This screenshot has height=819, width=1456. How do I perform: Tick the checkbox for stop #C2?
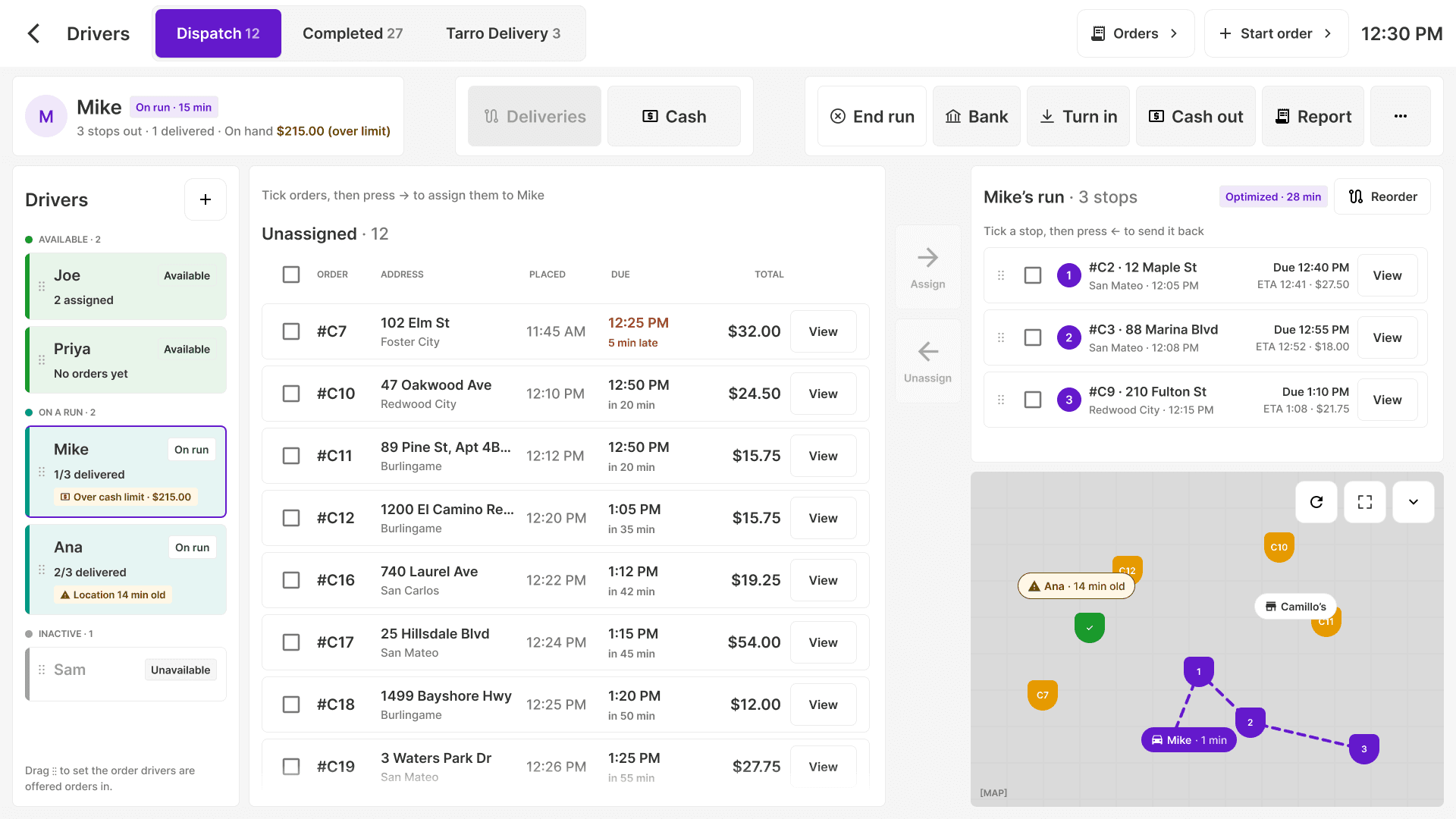tap(1032, 275)
